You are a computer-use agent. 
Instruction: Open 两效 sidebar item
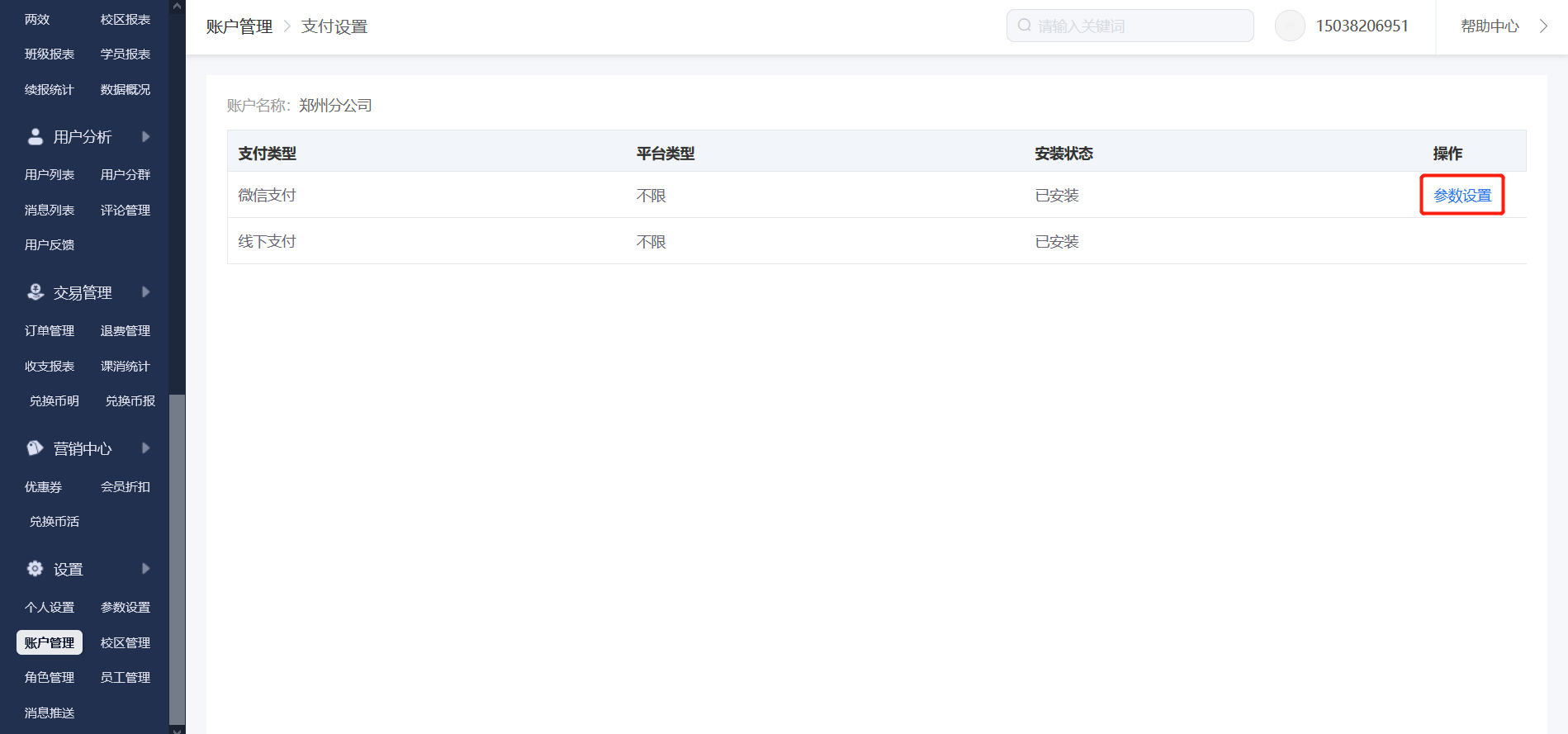click(x=37, y=20)
